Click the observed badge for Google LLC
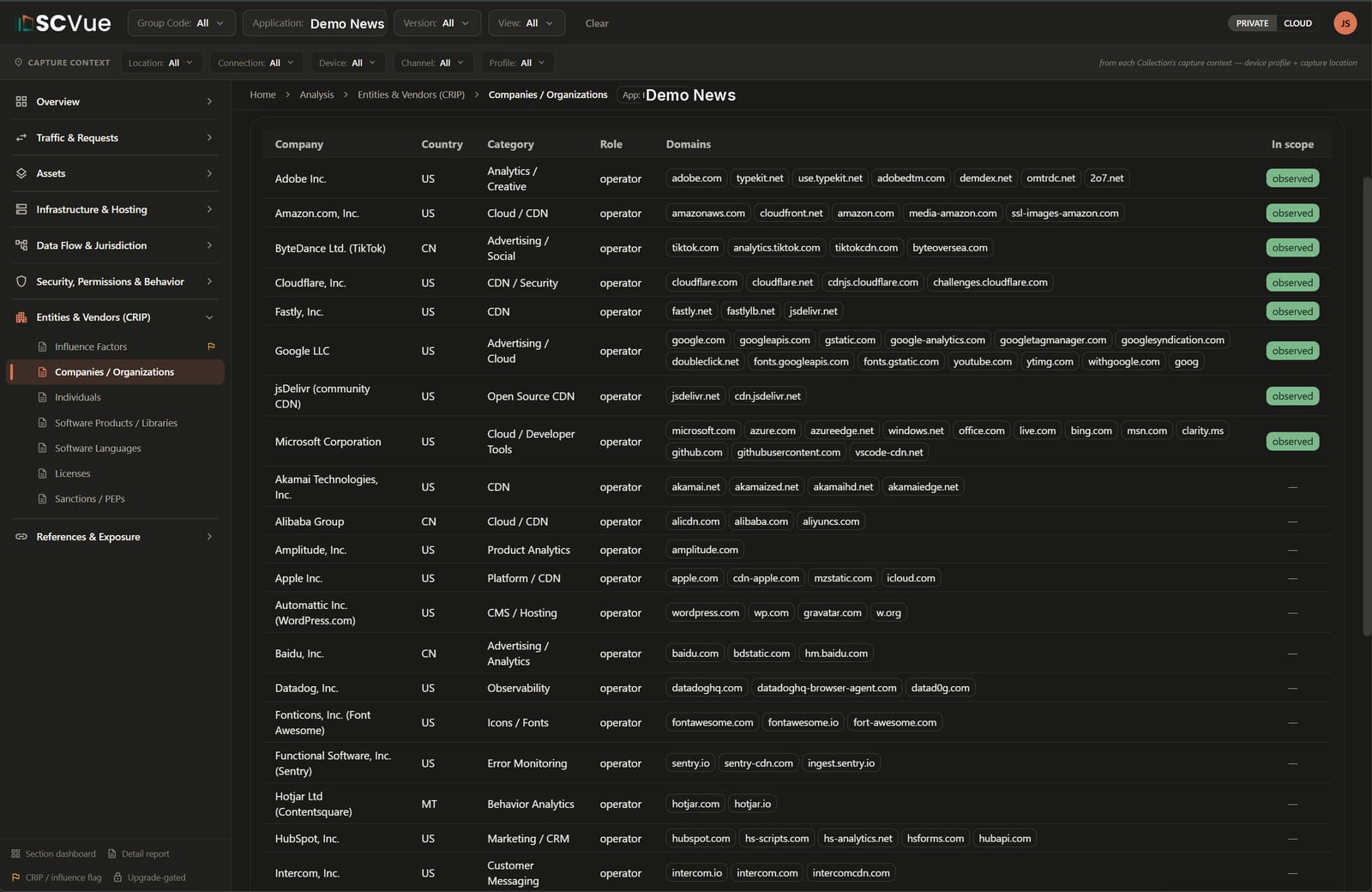The width and height of the screenshot is (1372, 892). [x=1292, y=351]
